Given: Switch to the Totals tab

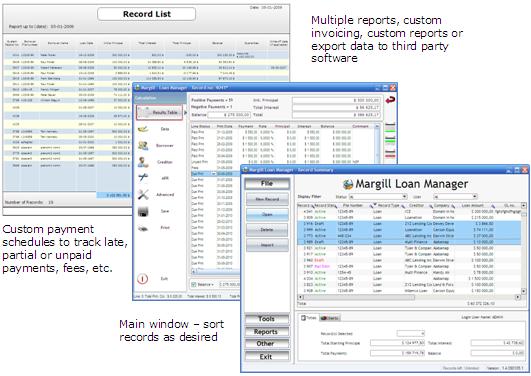Looking at the screenshot, I should (x=309, y=318).
